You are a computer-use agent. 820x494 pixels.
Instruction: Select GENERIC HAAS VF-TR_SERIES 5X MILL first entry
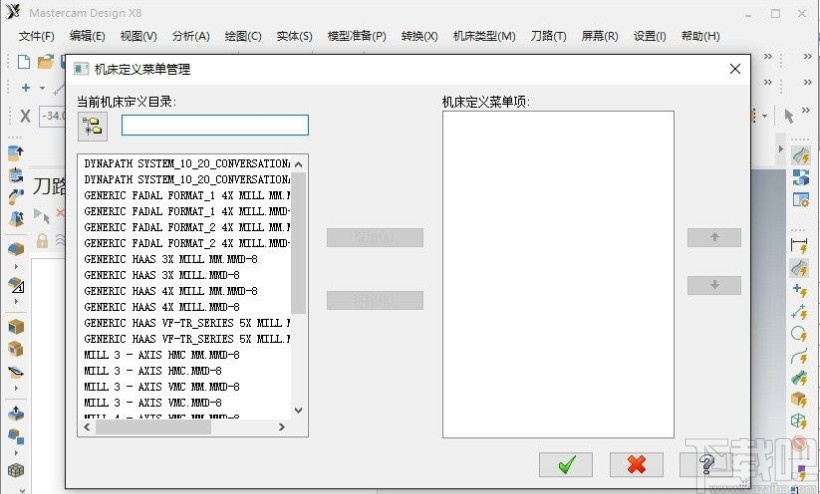pos(187,323)
